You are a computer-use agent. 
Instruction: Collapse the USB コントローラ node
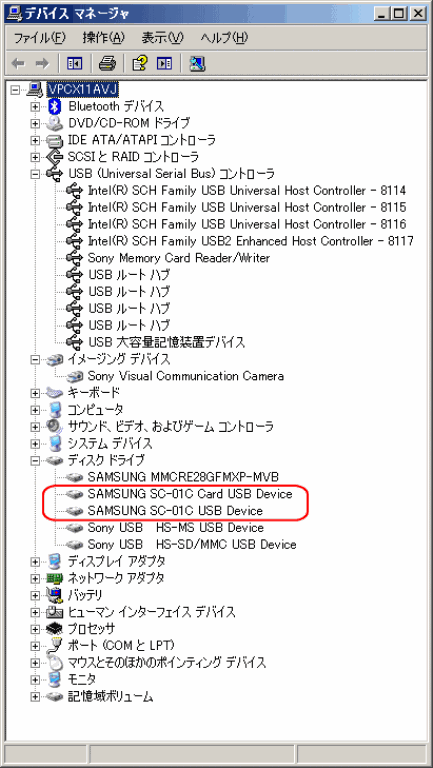pos(35,174)
